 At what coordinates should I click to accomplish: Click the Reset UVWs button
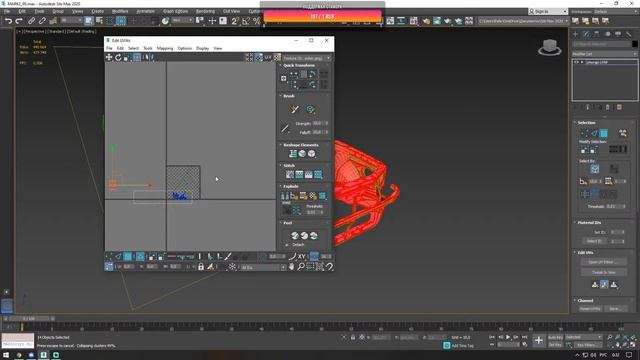(590, 309)
